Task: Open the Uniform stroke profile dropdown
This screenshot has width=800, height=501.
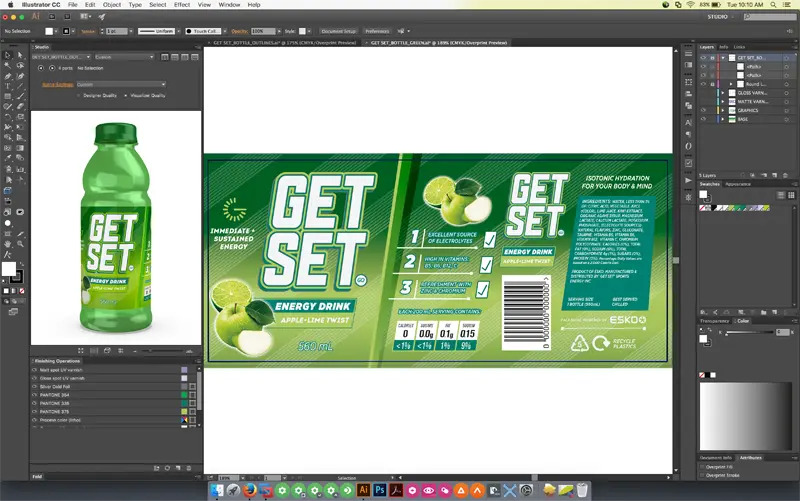Action: click(x=155, y=32)
